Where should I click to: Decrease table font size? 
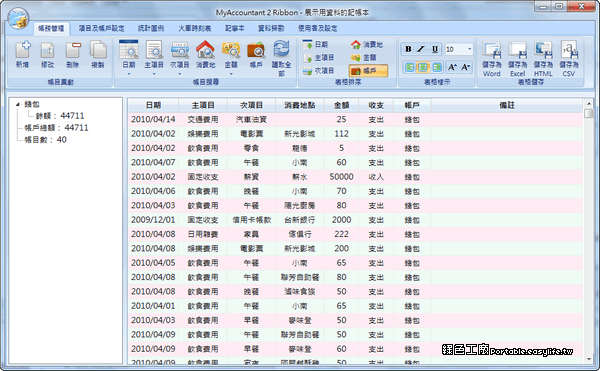click(465, 67)
